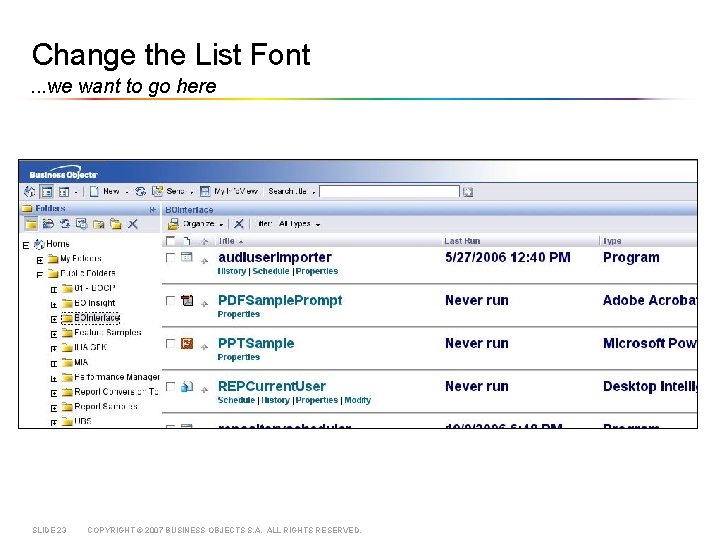Check the PDFSamplePrompt row checkbox
Viewport: 720px width, 540px height.
170,301
